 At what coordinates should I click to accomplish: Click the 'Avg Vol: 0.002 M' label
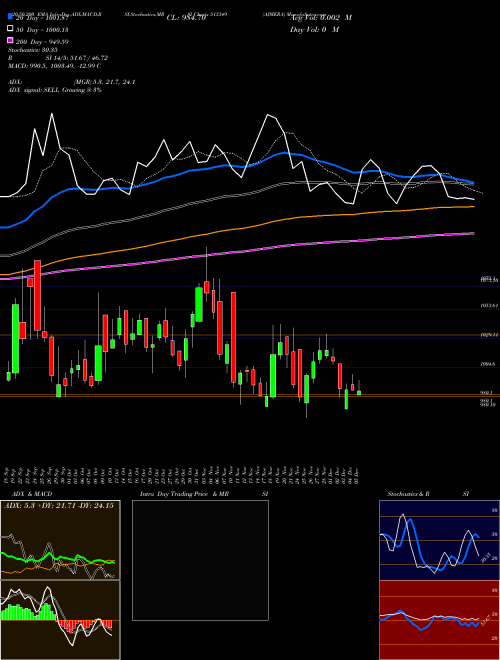tap(321, 18)
